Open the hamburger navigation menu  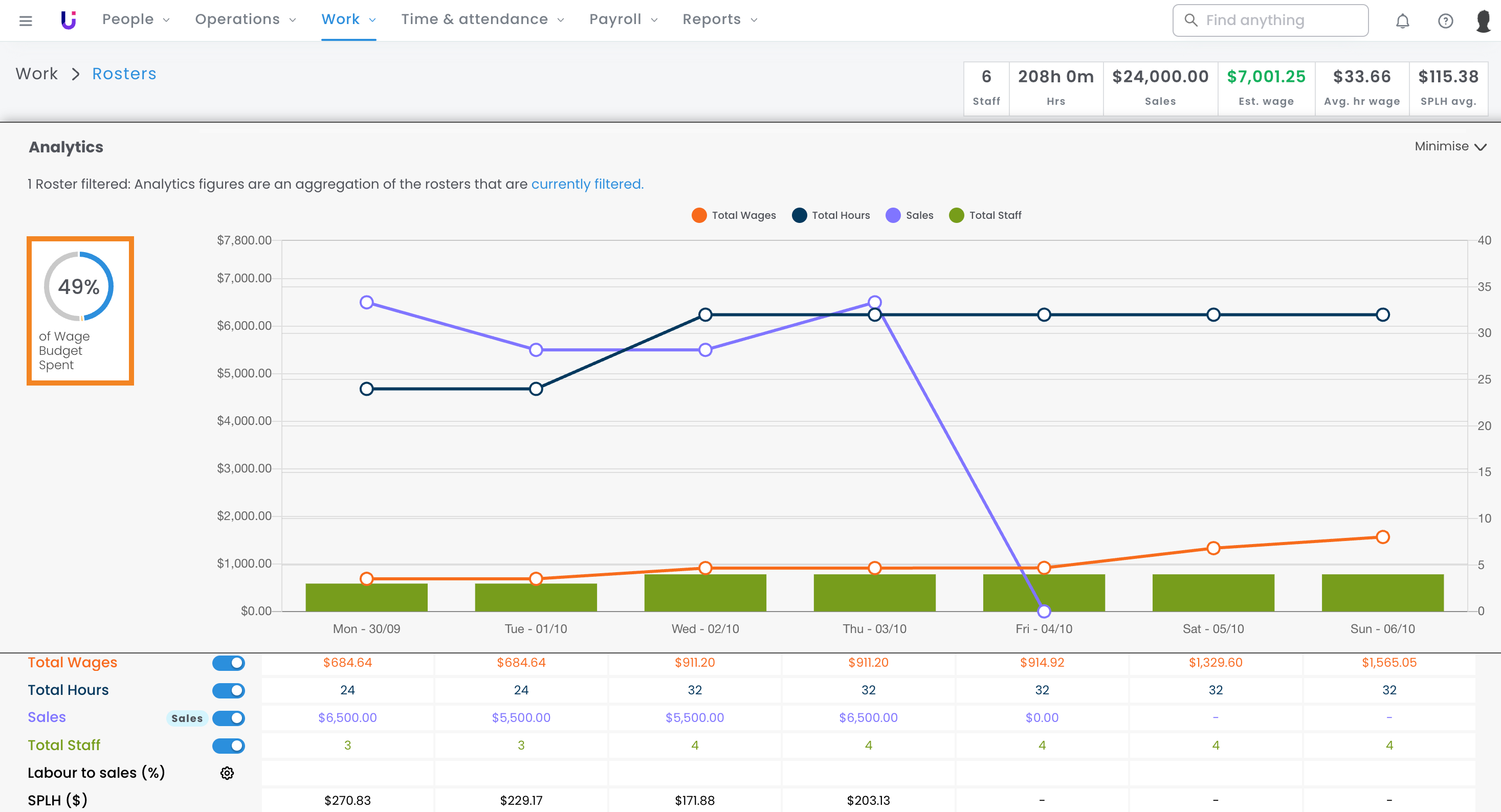(x=26, y=21)
